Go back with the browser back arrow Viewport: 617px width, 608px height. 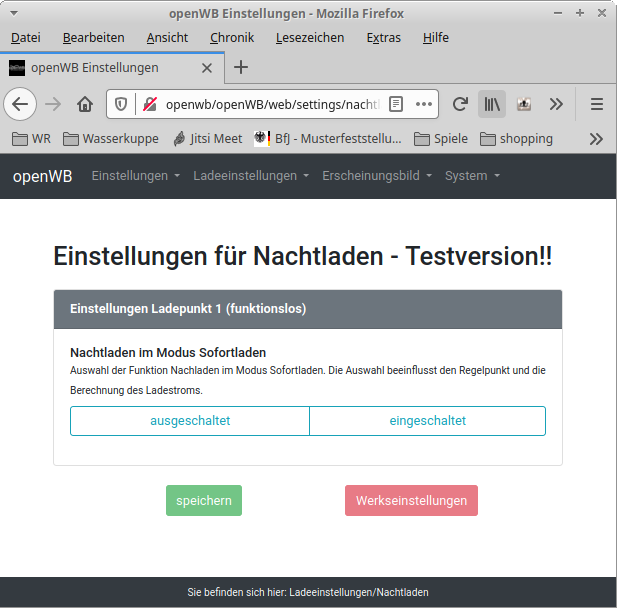(x=20, y=104)
